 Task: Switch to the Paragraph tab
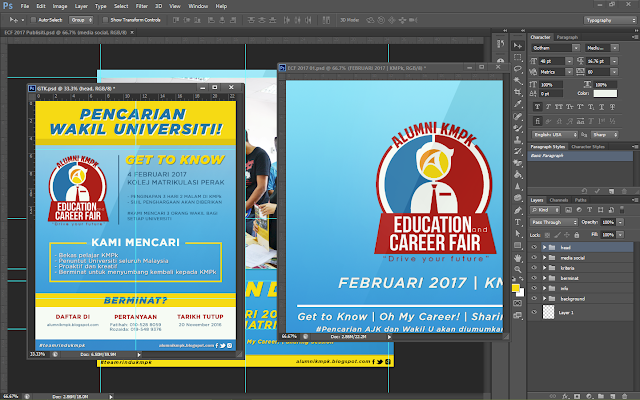[567, 37]
